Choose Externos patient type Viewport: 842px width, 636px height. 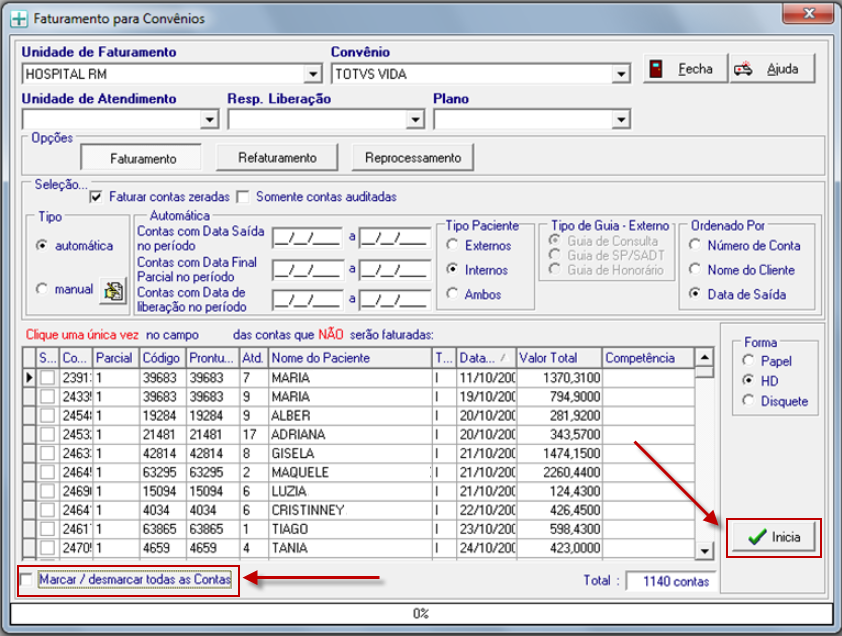[452, 245]
